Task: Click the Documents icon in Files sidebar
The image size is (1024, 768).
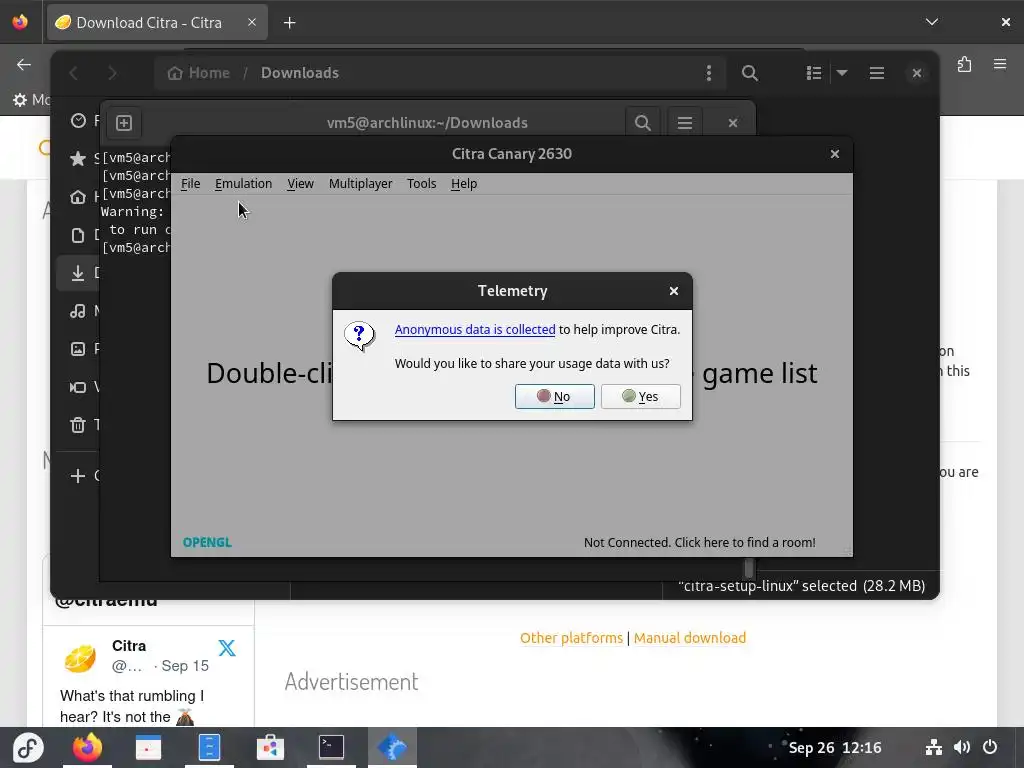Action: (78, 235)
